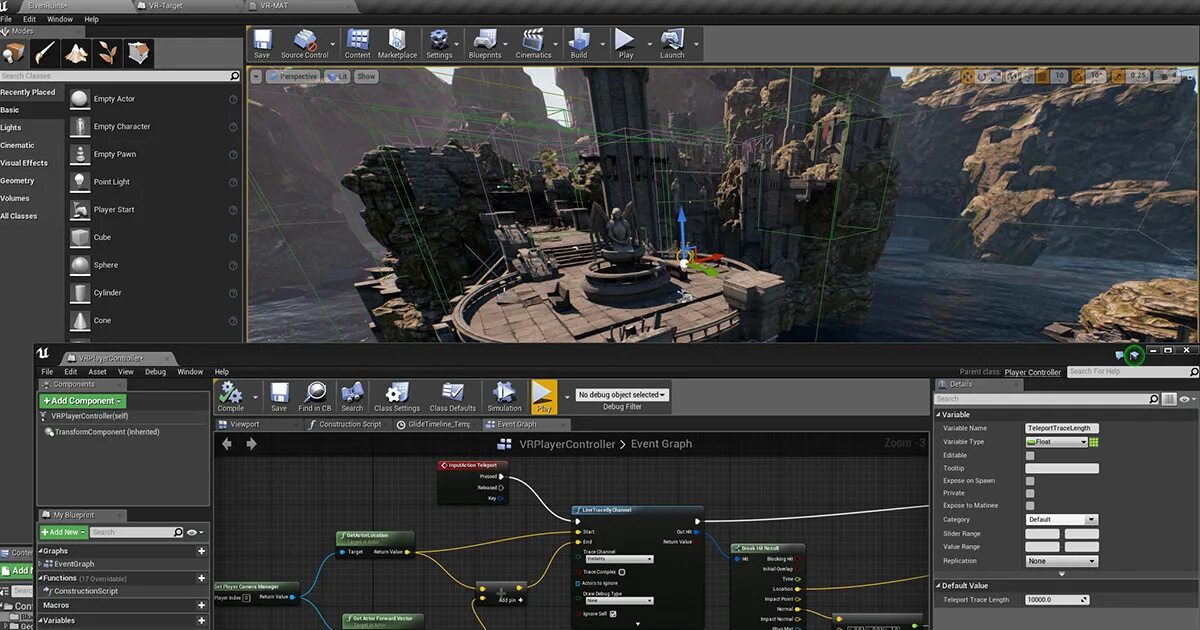Screen dimensions: 1200x630
Task: Click the Teleport Trace Length value field
Action: (x=1058, y=600)
